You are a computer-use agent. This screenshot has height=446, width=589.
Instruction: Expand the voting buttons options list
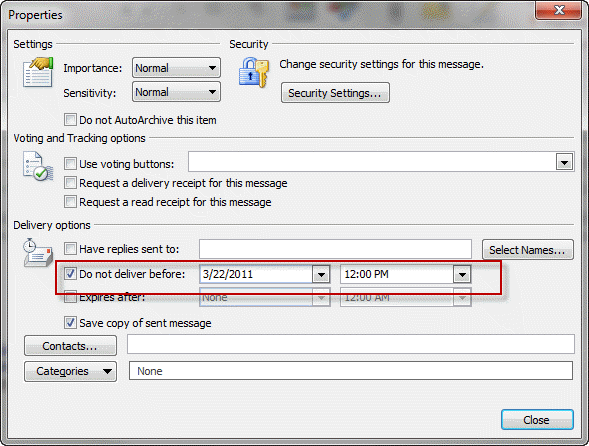(564, 163)
